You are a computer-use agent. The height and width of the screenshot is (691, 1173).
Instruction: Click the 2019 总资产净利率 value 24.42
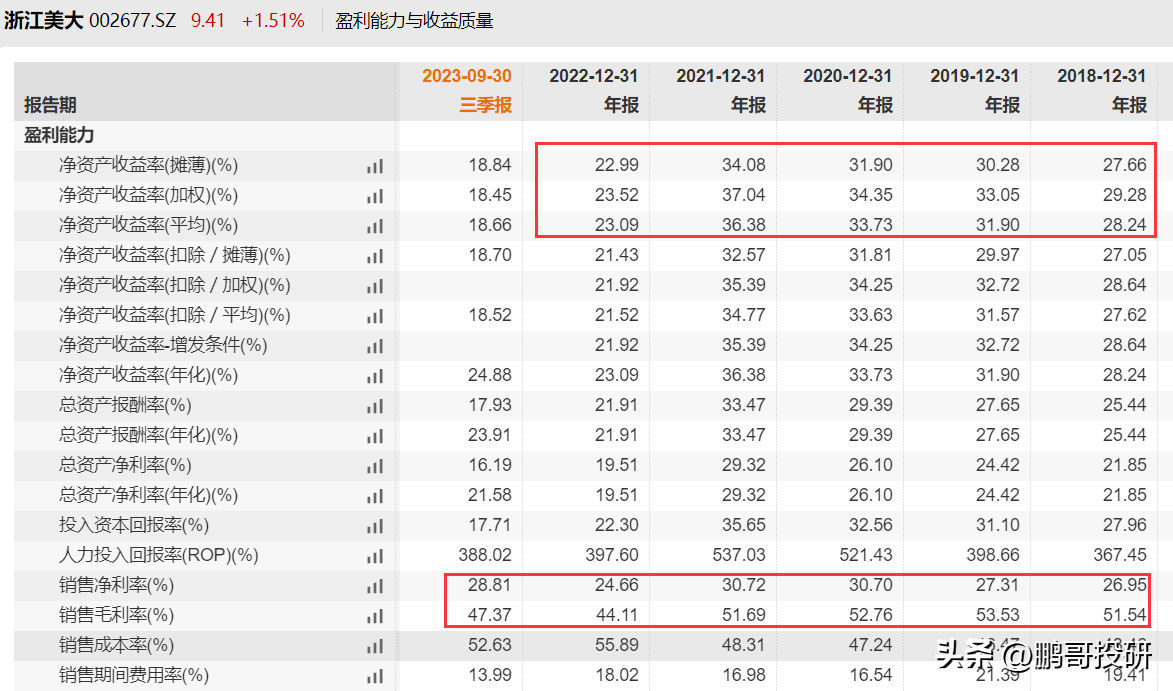[997, 465]
